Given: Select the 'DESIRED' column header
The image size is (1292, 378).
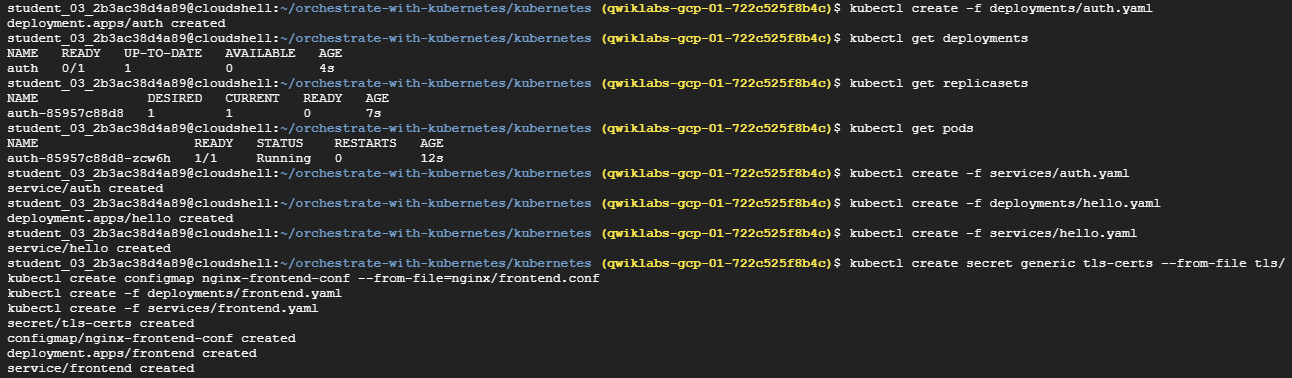Looking at the screenshot, I should pyautogui.click(x=175, y=98).
